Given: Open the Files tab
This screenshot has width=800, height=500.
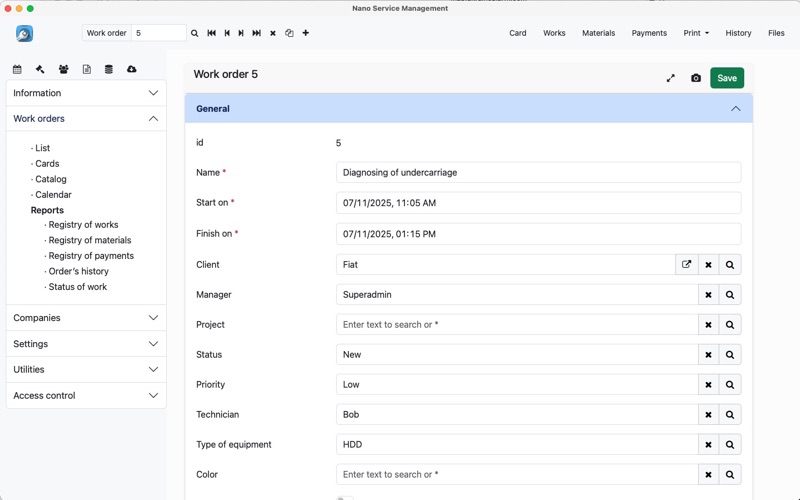Looking at the screenshot, I should click(x=776, y=33).
